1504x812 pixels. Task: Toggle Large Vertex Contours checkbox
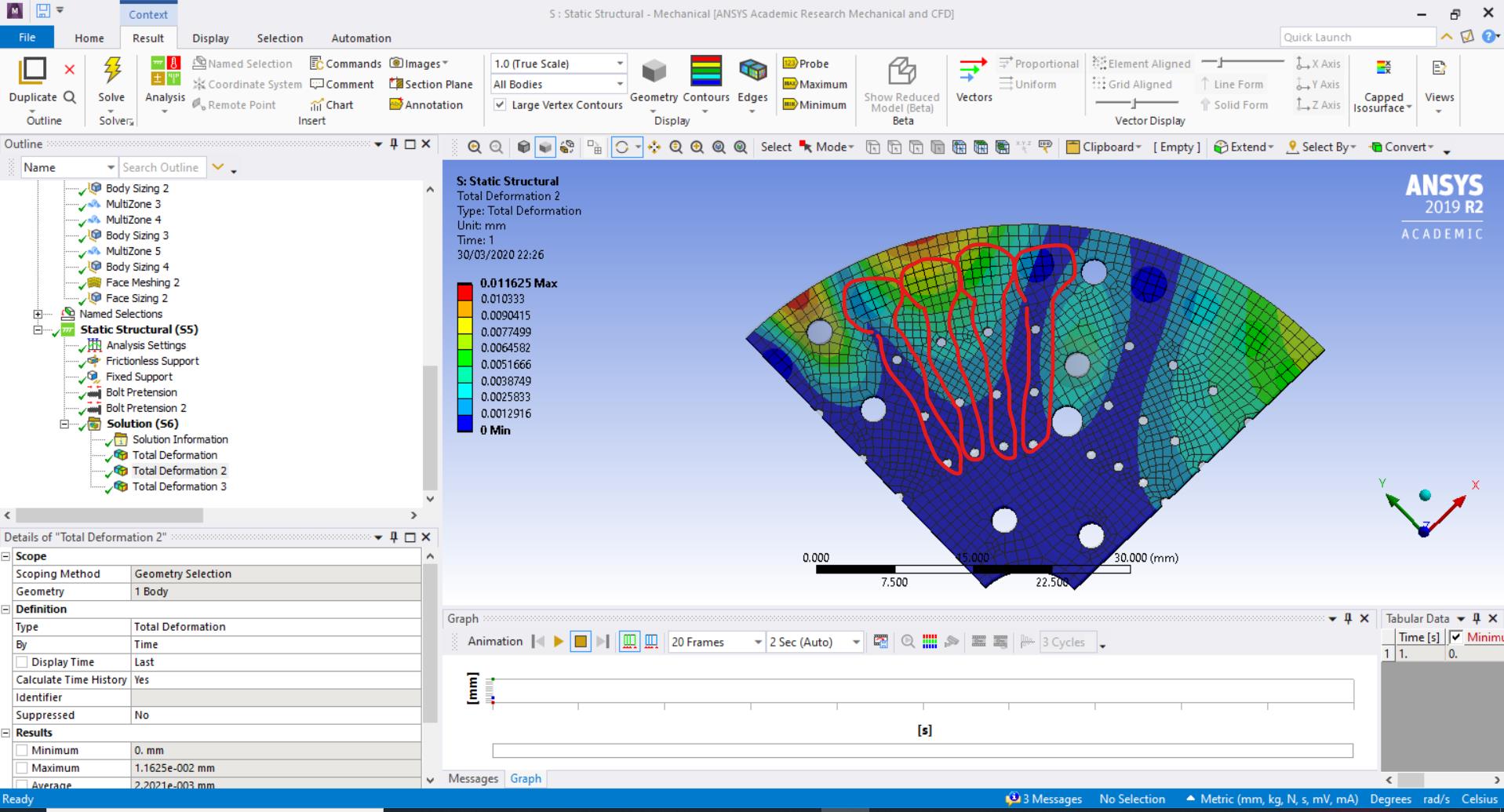click(500, 104)
